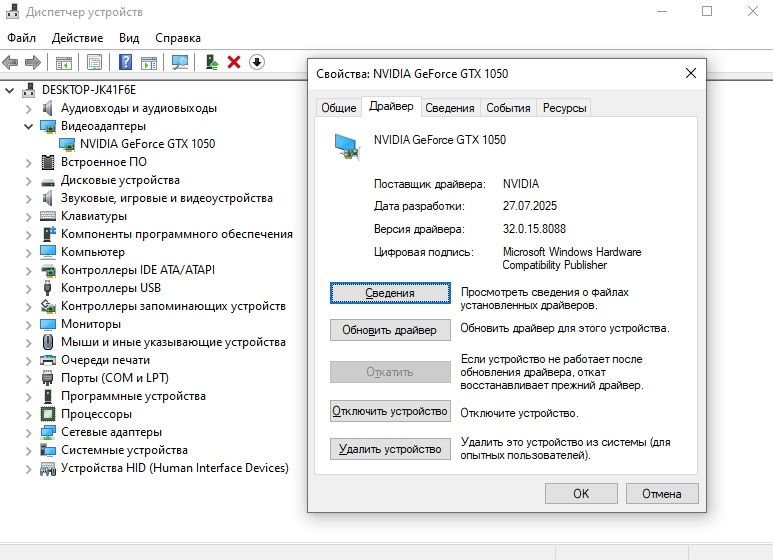Open the Вид menu
Image resolution: width=773 pixels, height=560 pixels.
click(129, 38)
